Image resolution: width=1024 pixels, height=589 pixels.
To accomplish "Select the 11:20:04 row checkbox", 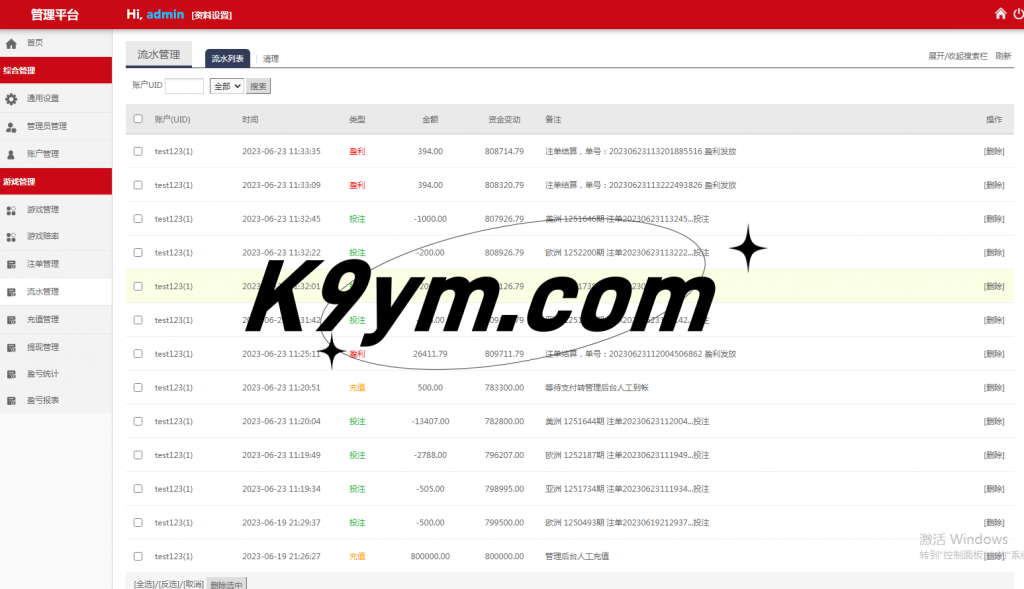I will click(138, 421).
